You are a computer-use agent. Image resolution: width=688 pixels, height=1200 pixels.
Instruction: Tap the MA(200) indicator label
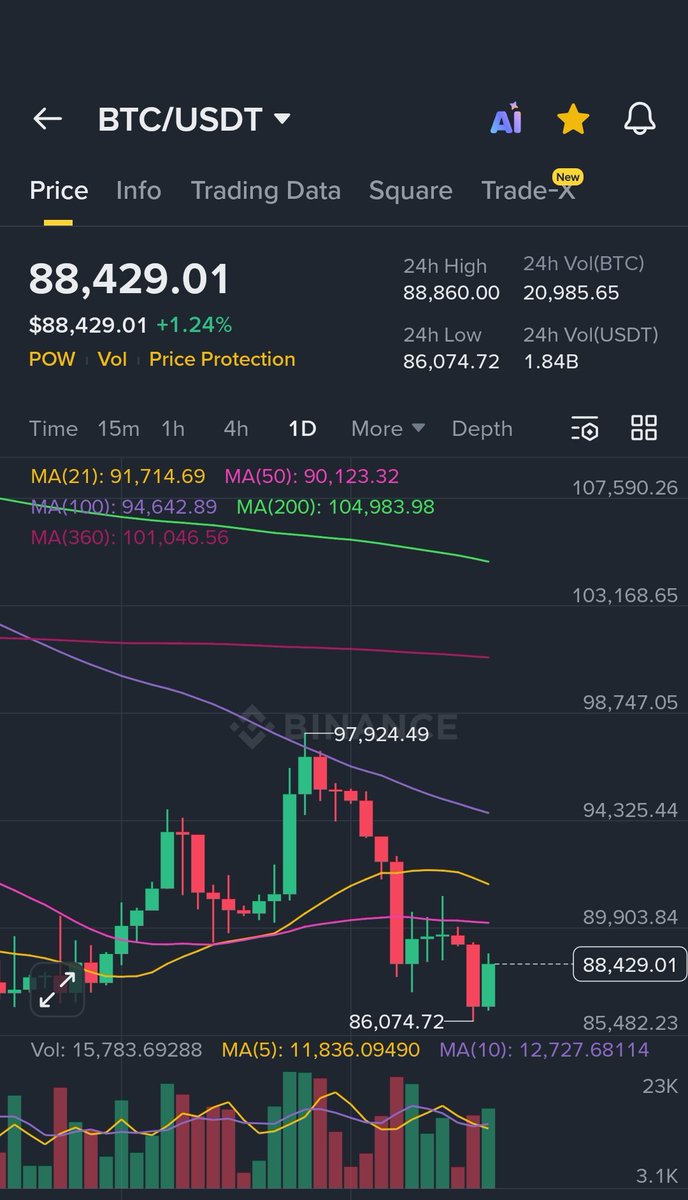(335, 507)
